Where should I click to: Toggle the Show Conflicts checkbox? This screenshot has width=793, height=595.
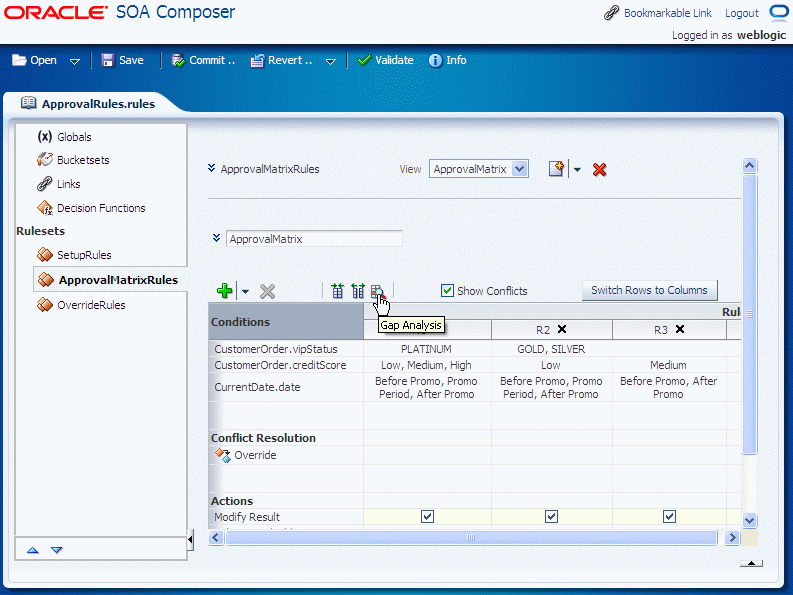pyautogui.click(x=447, y=290)
